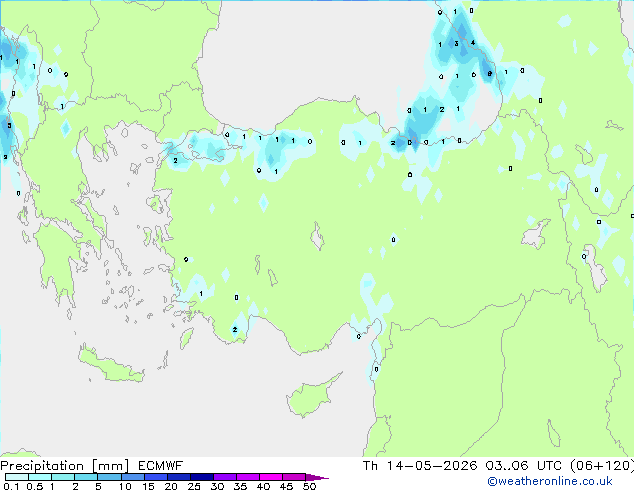Click the legend value '50'
This screenshot has height=490, width=634.
coord(309,486)
